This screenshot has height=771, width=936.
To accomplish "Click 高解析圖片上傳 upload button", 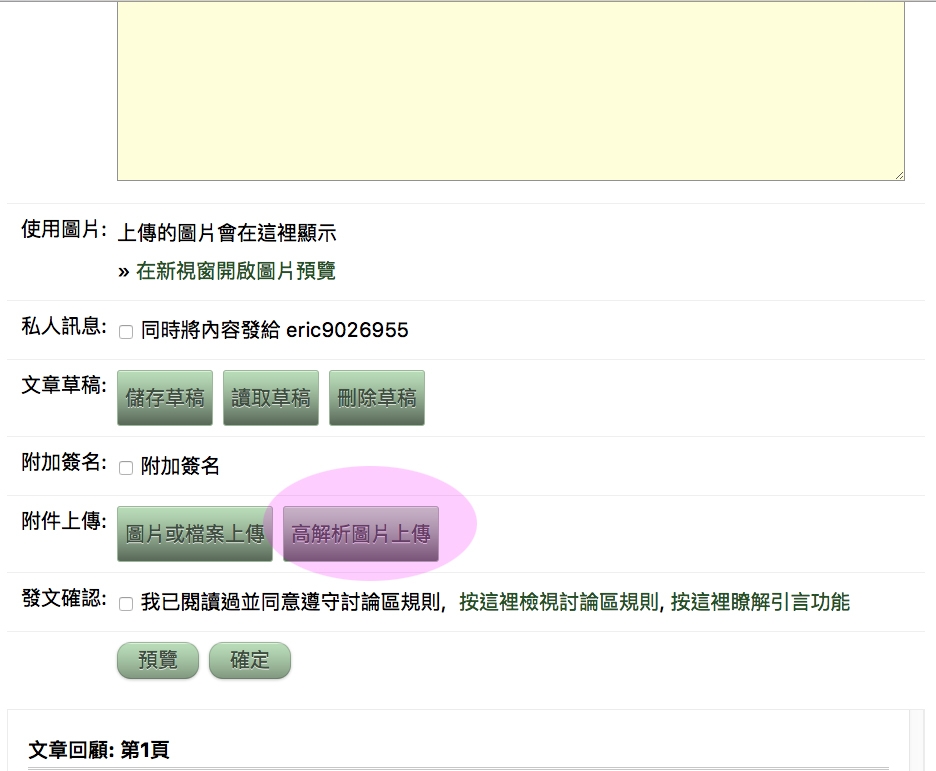I will click(x=361, y=534).
